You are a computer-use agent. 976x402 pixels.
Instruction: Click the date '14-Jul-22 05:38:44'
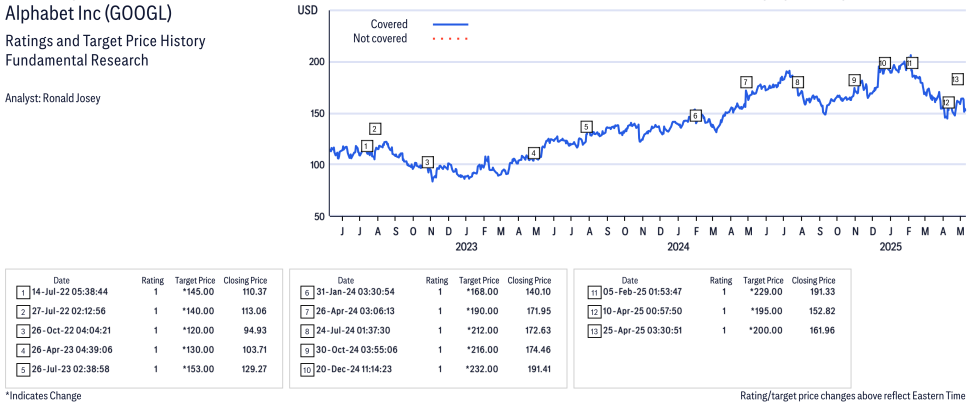(70, 291)
